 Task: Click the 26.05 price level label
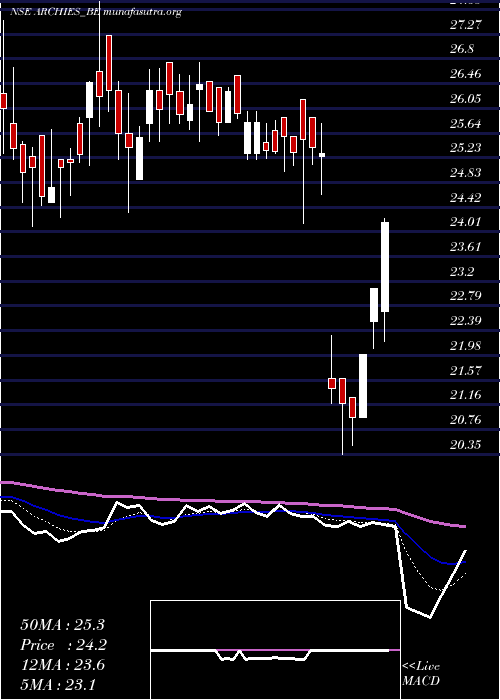(466, 99)
